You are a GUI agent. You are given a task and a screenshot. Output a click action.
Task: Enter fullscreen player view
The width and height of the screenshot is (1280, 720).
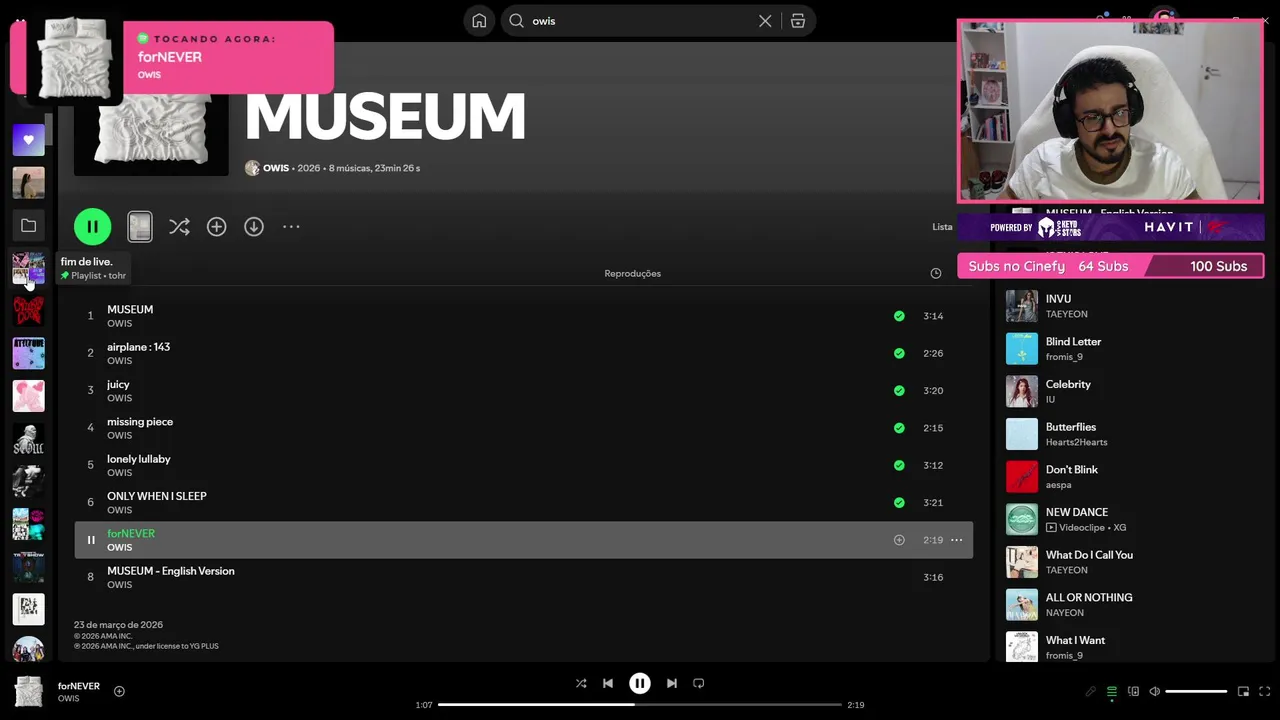click(x=1265, y=692)
